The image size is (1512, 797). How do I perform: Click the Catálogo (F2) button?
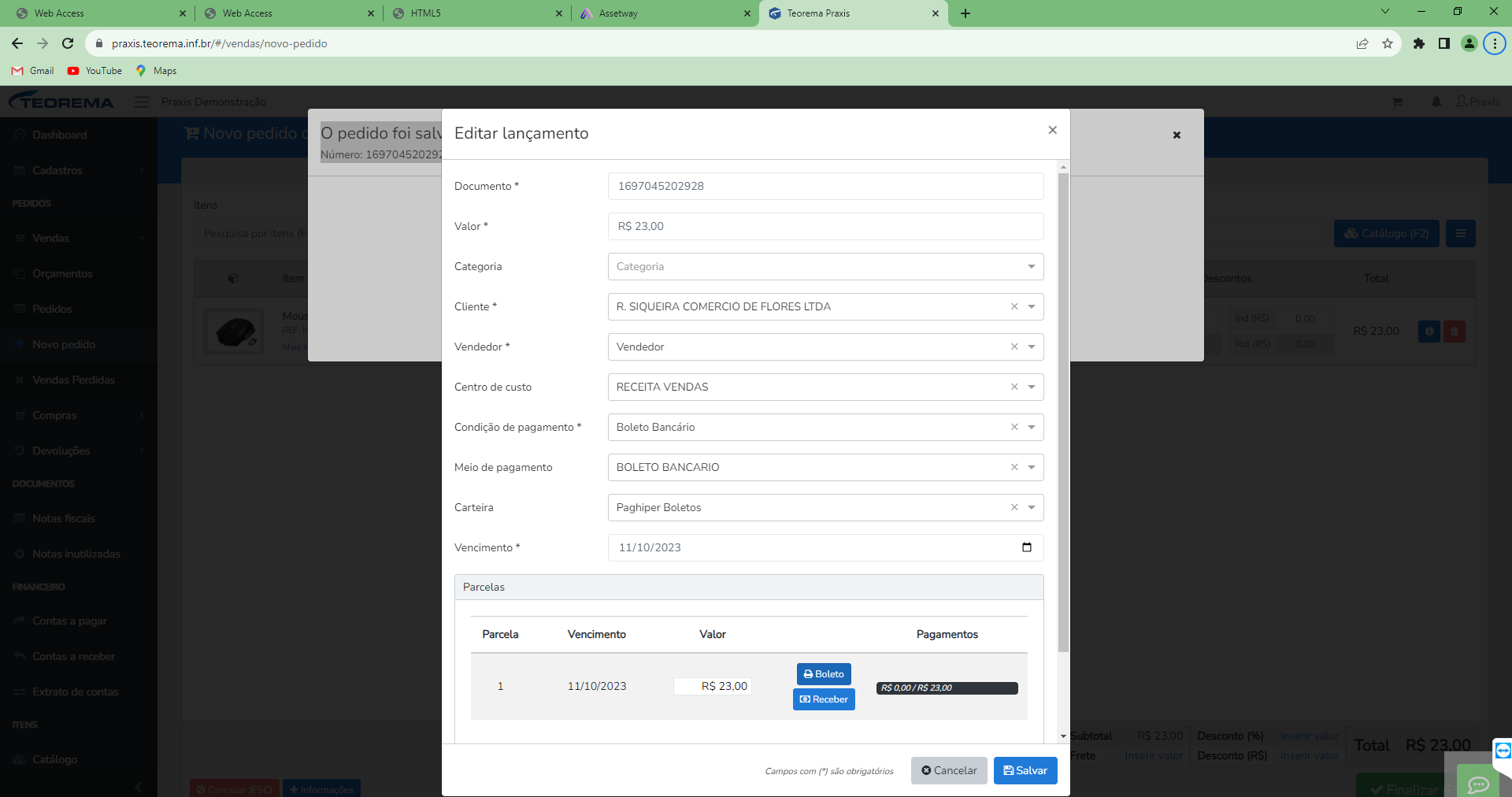[x=1387, y=233]
